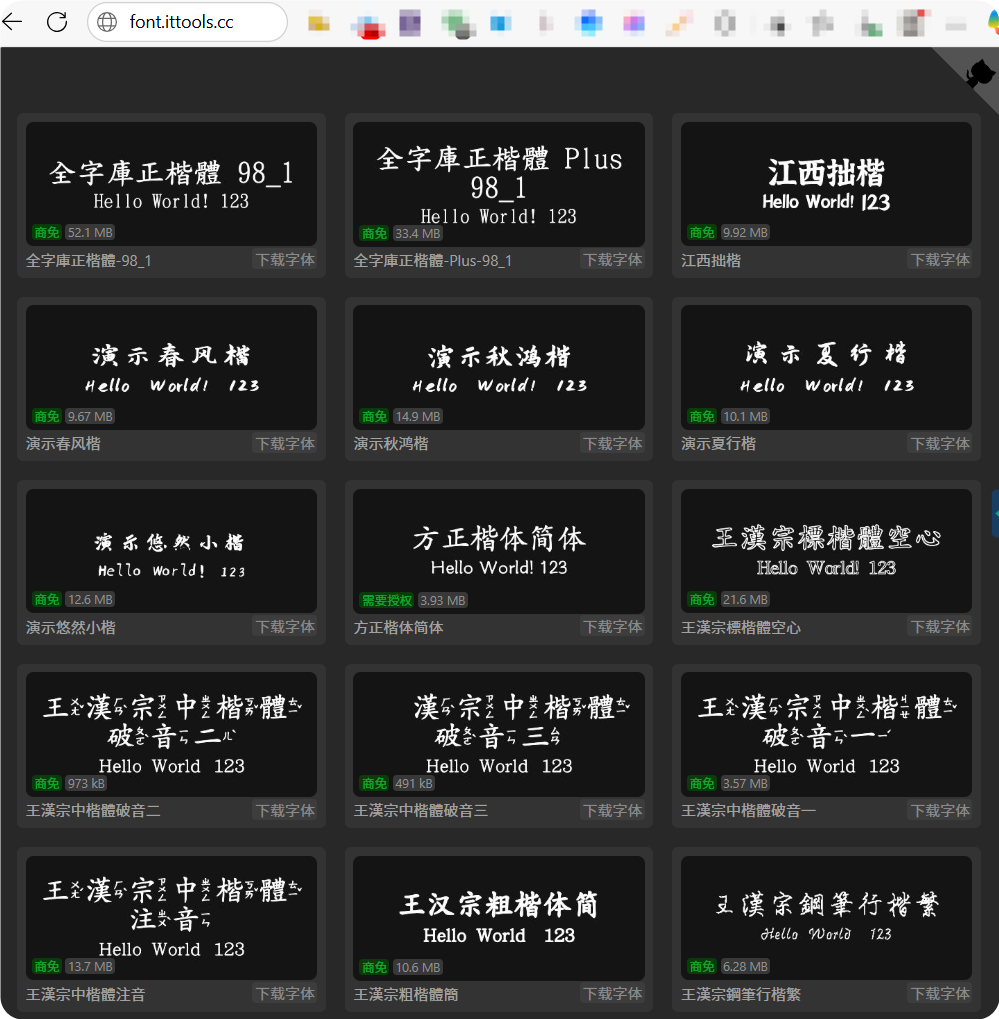Download 方正楷体简体 font
This screenshot has height=1019, width=999.
click(x=612, y=627)
